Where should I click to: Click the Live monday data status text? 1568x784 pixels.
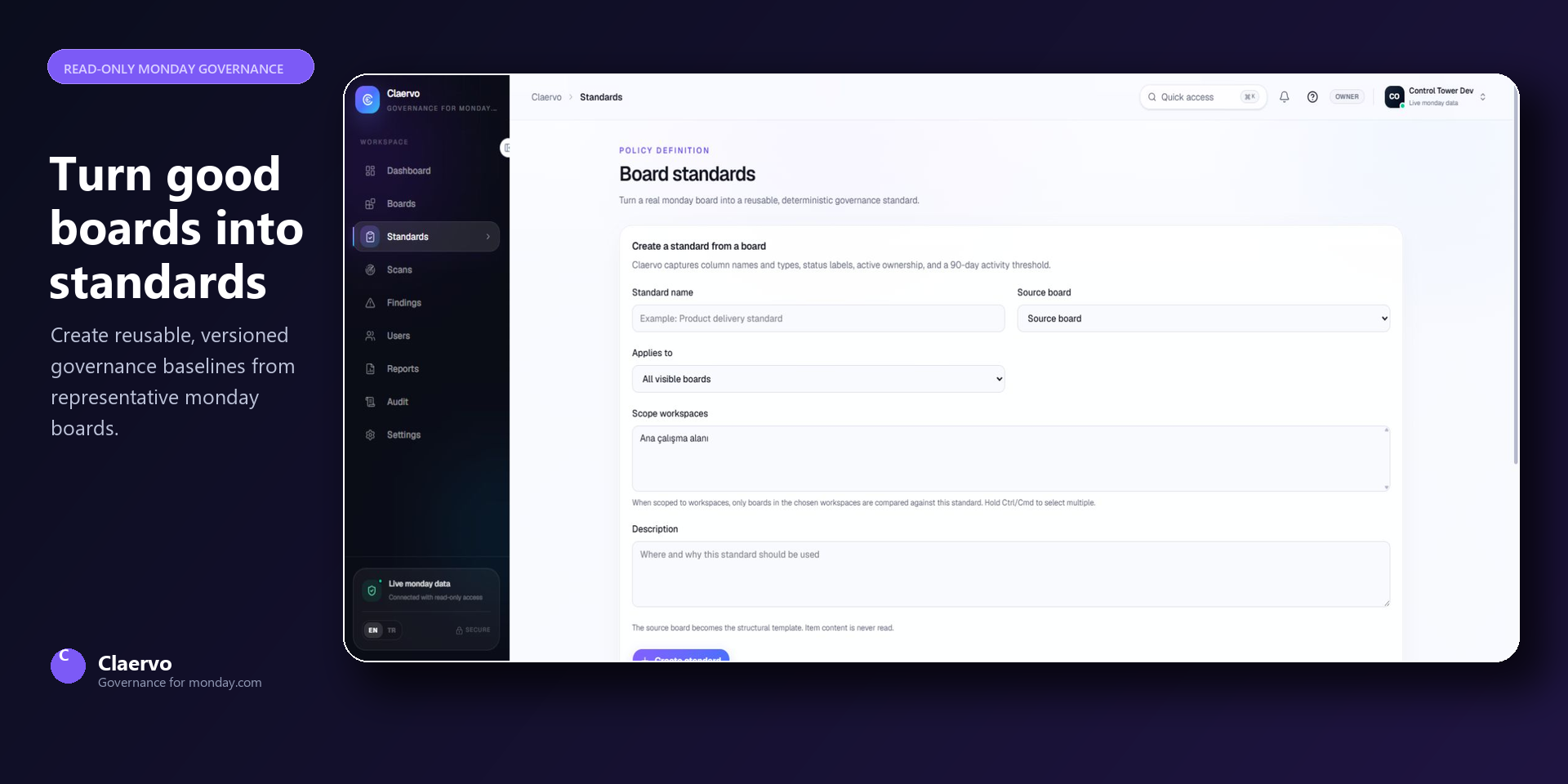click(419, 584)
